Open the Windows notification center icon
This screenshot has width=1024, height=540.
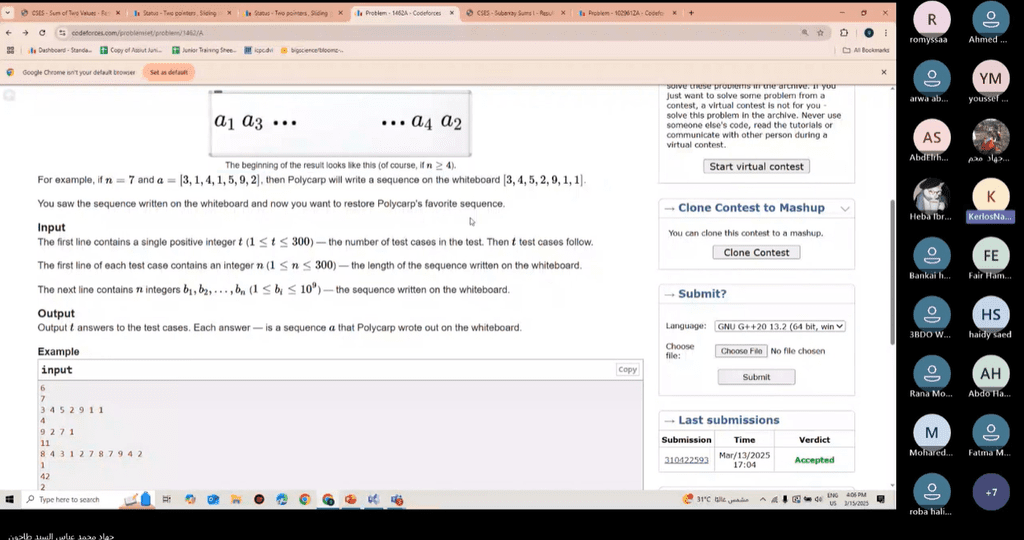point(880,500)
